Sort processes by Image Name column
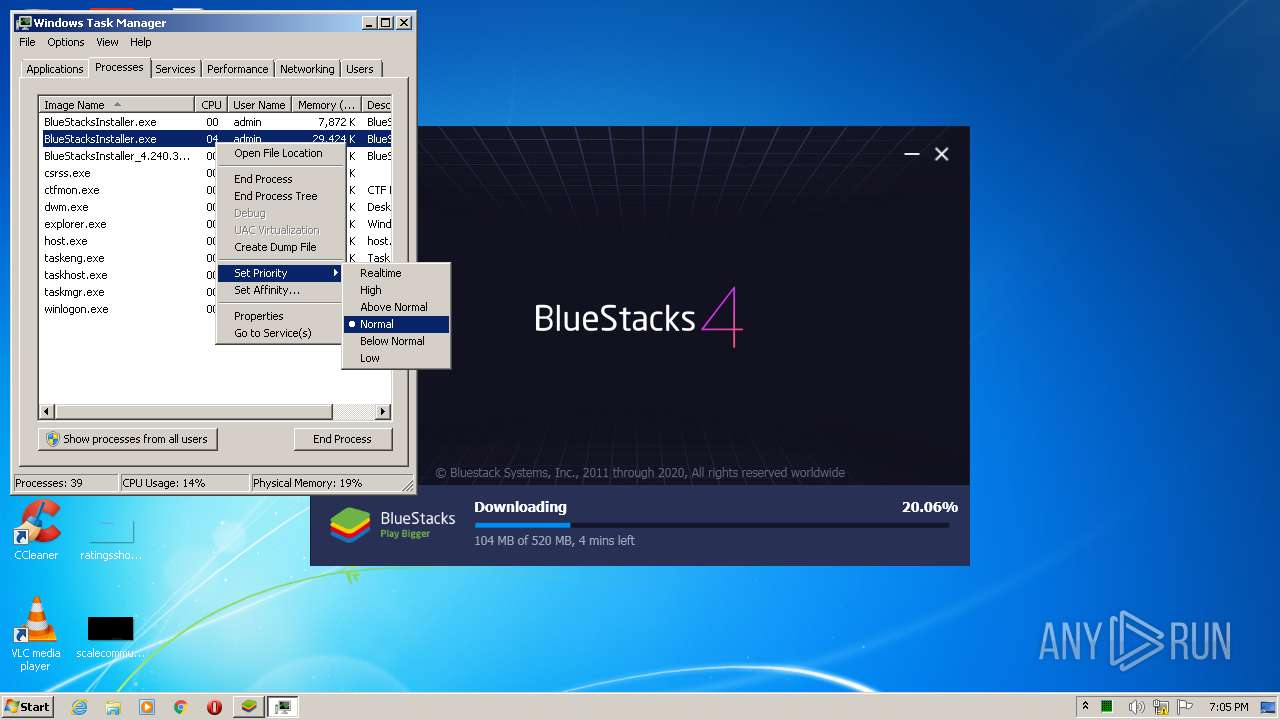The height and width of the screenshot is (720, 1280). tap(116, 105)
